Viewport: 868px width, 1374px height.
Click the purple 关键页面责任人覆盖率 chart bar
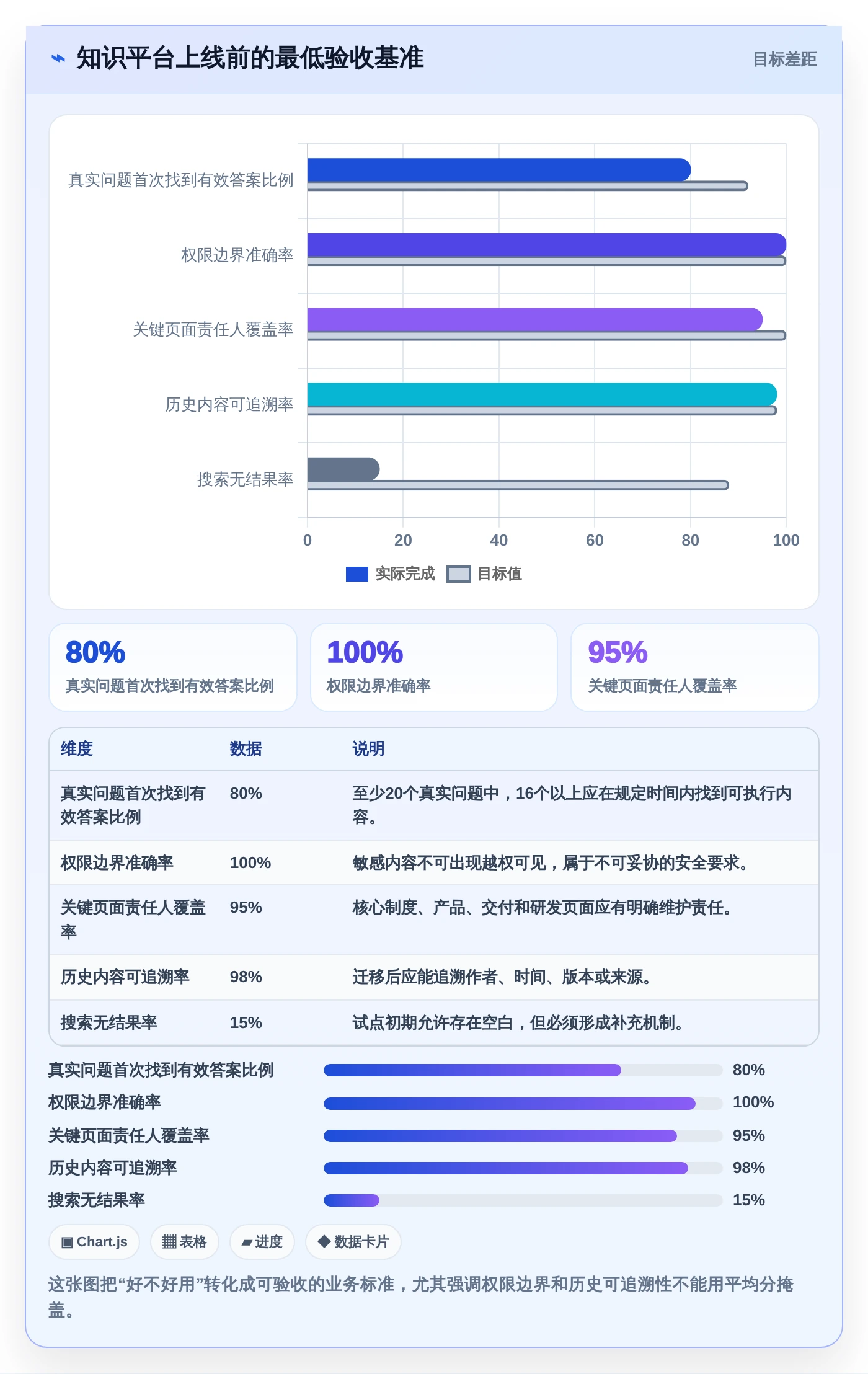tap(535, 319)
